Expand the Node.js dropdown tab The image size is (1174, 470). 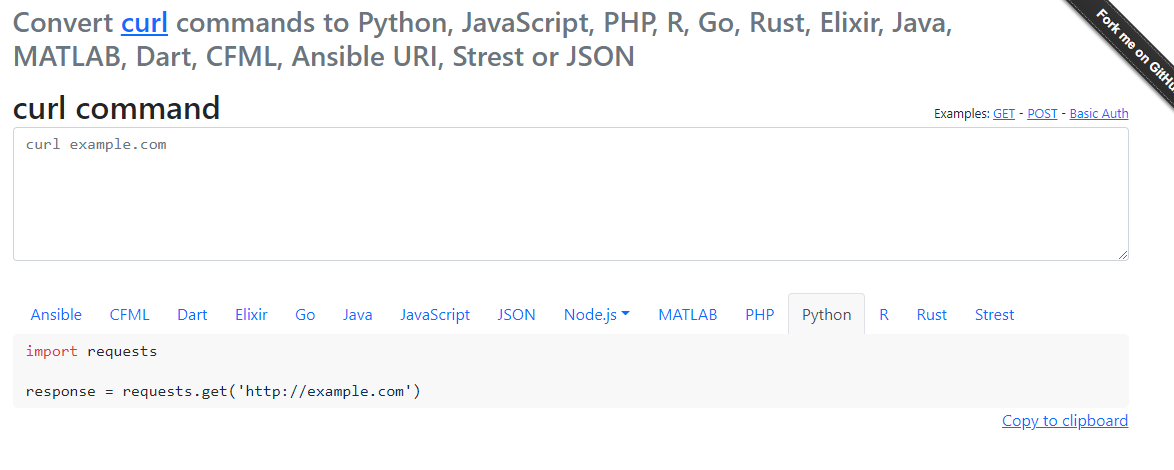coord(596,314)
